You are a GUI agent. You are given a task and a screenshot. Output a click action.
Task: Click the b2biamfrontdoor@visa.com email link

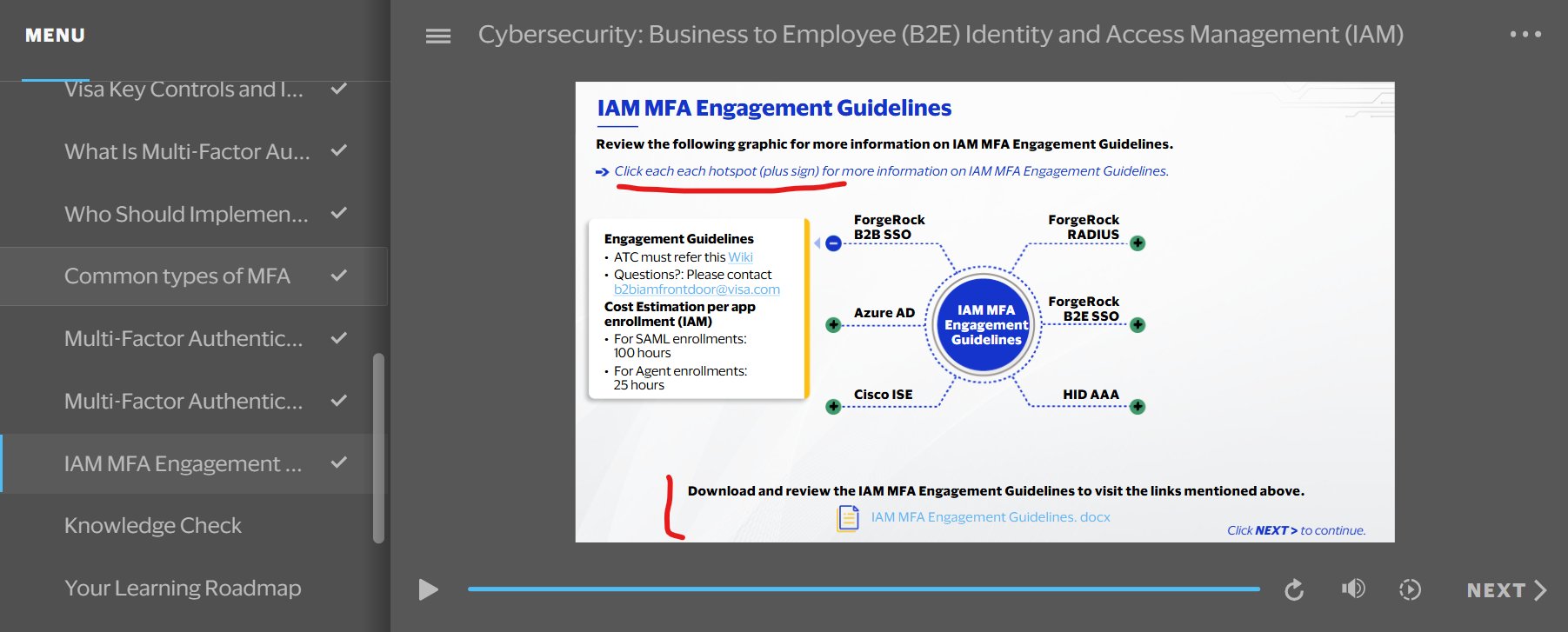(697, 289)
